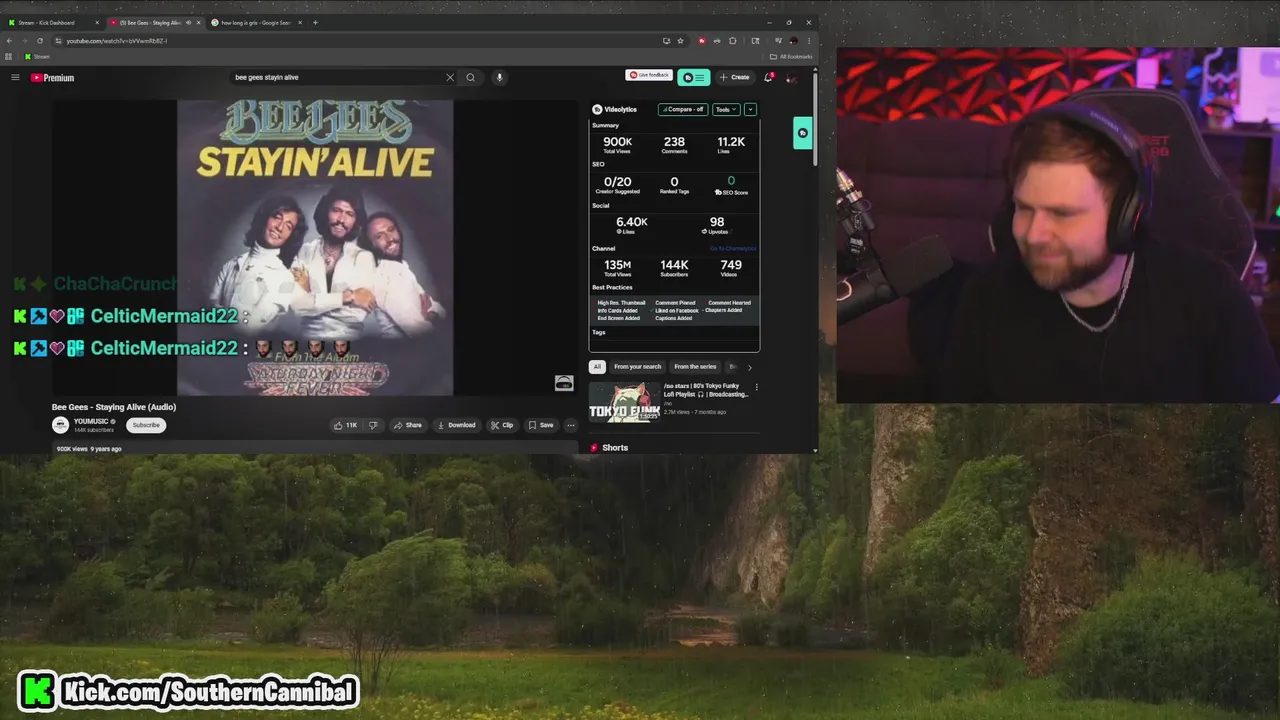Click the 'Bee Gees - Staying Alive (Audio)' title
Viewport: 1280px width, 720px height.
point(114,407)
